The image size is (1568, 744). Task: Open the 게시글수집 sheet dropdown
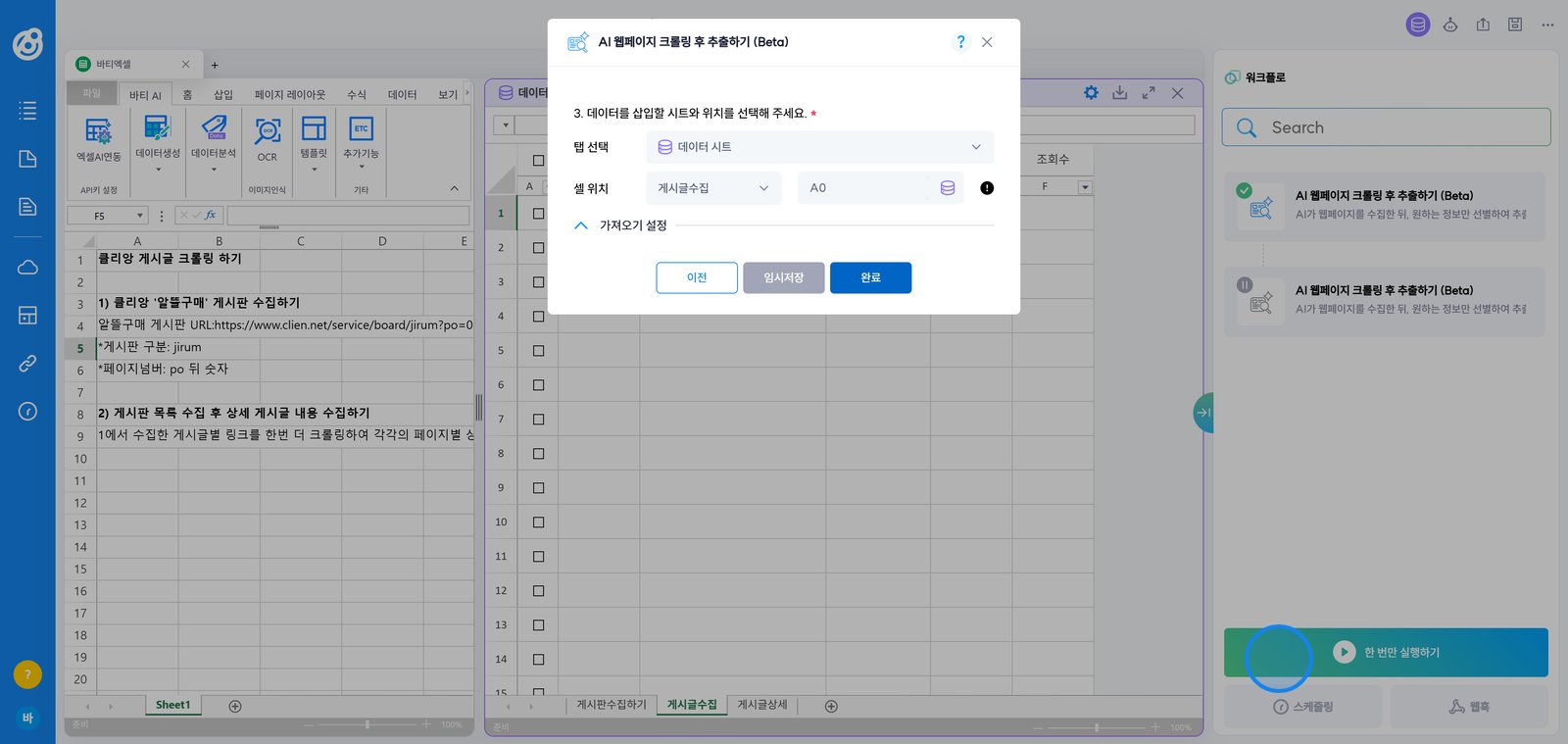(x=713, y=188)
